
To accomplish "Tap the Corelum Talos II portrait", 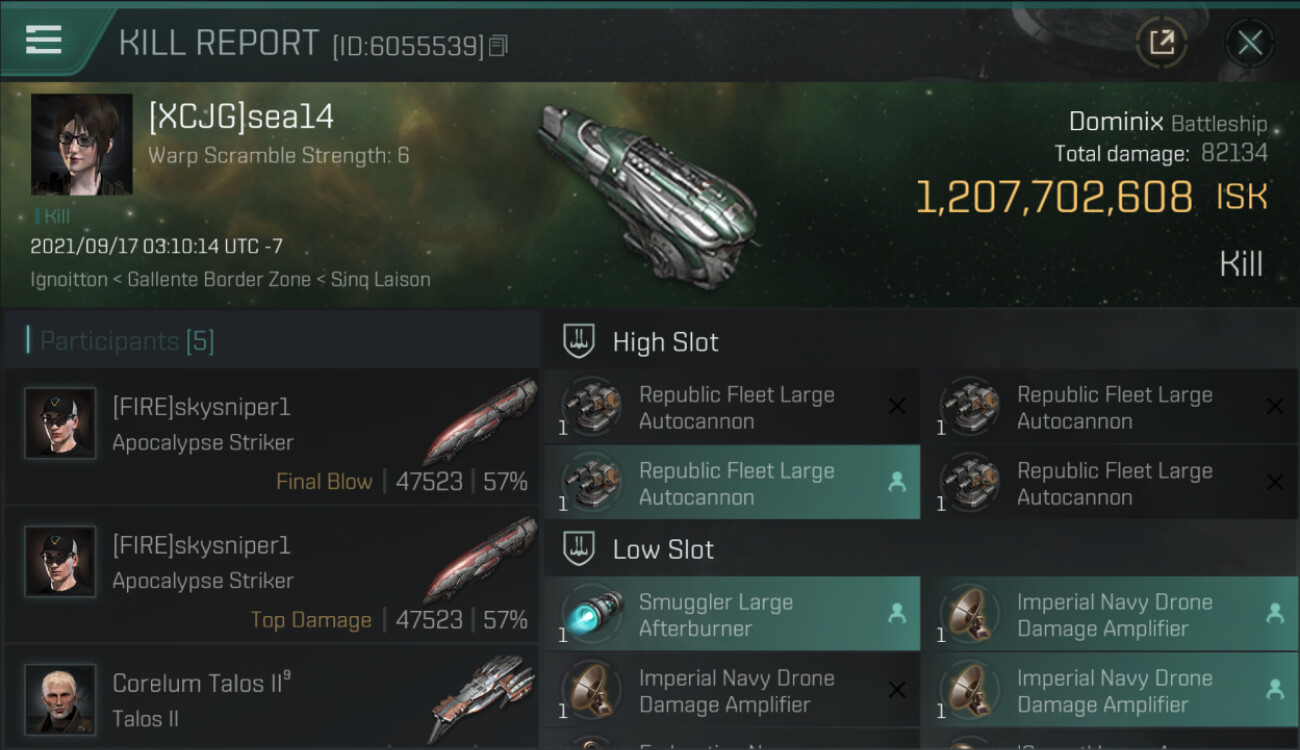I will click(60, 700).
